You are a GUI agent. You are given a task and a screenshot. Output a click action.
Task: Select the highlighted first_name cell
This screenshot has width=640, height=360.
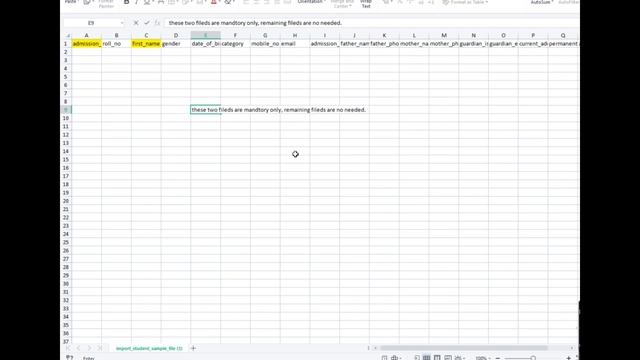[146, 44]
